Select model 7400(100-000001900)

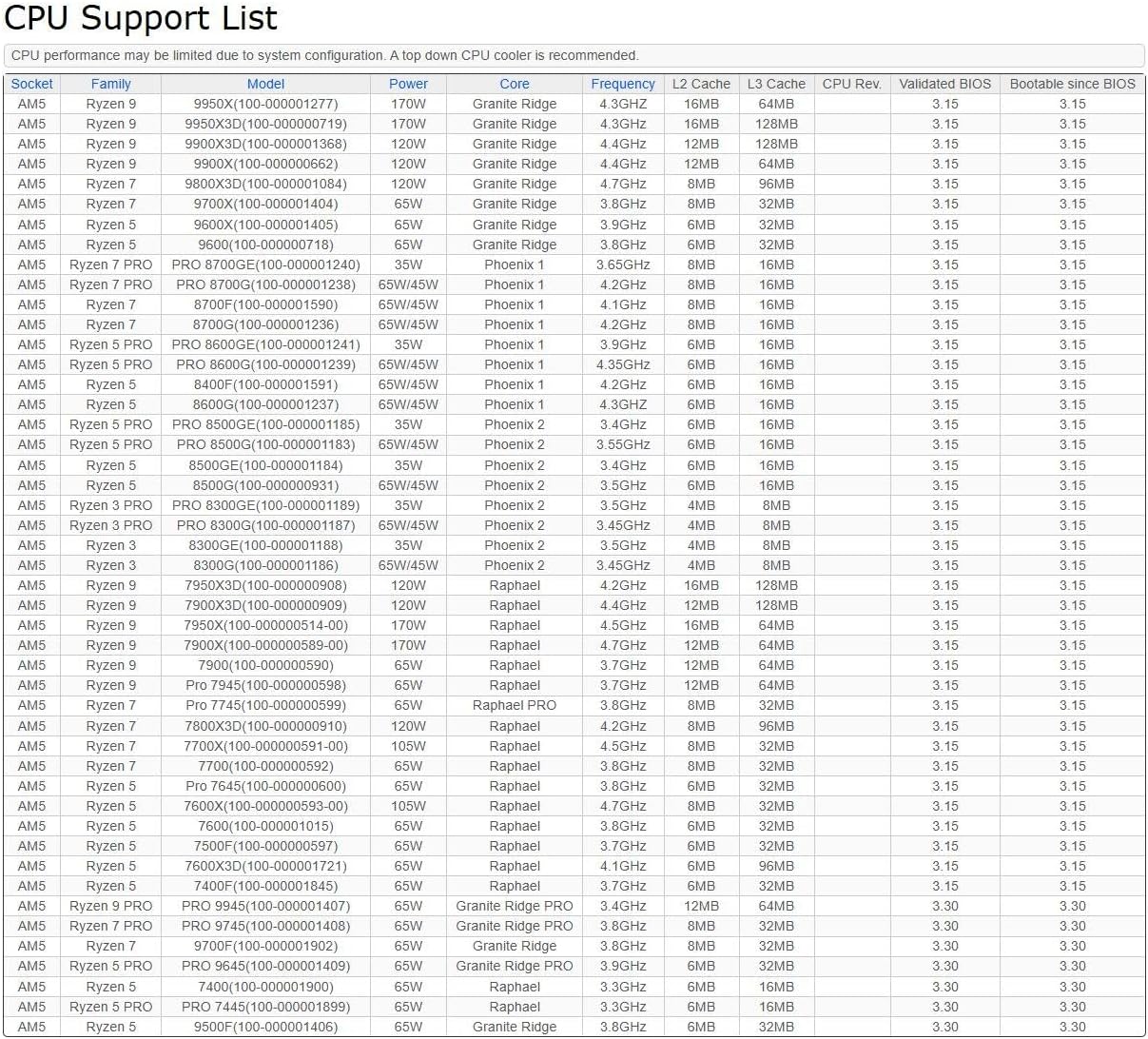point(265,987)
